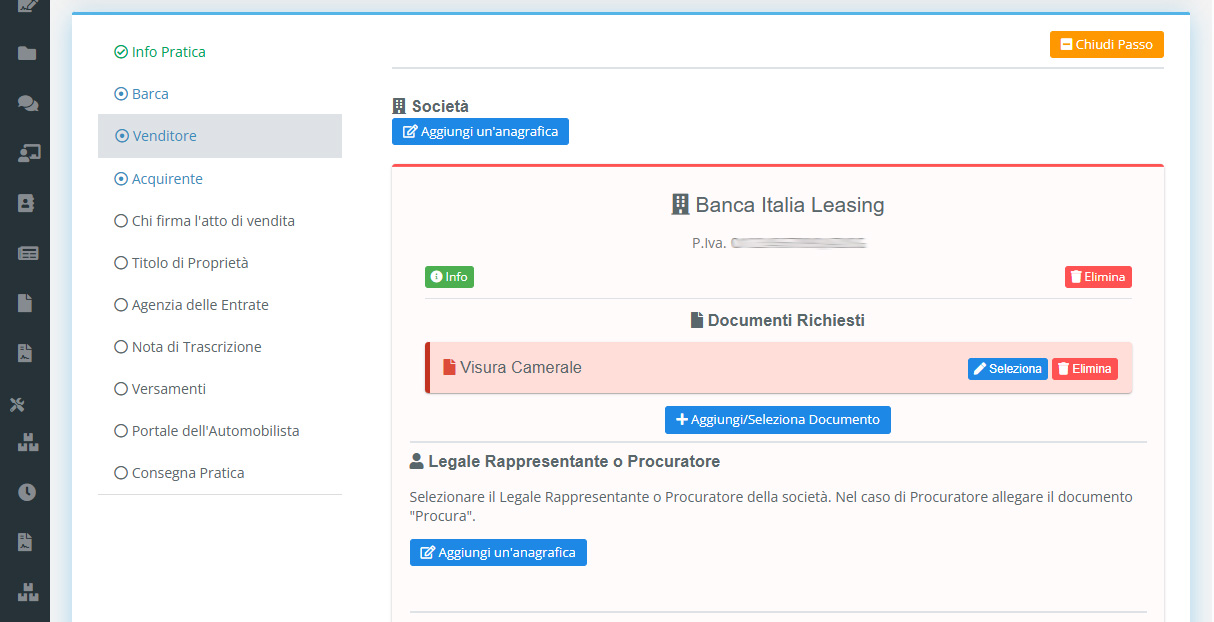
Task: Click the Legale Rappresentante o Procuratore heading
Action: 574,461
